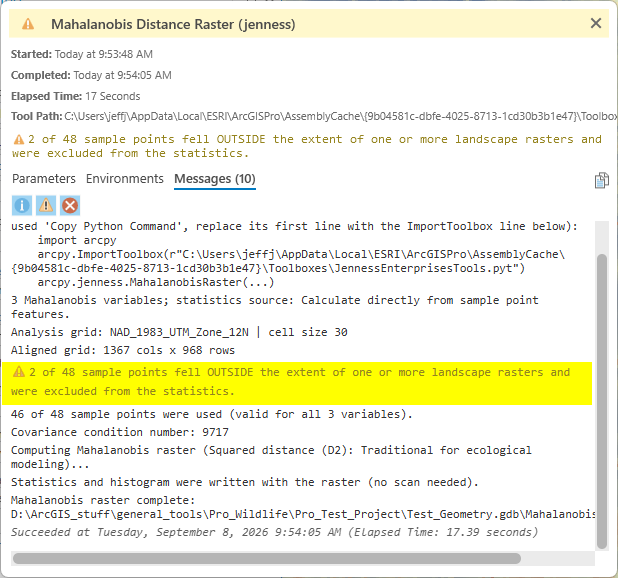Close the Mahalanobis Distance Raster message window
The width and height of the screenshot is (618, 578).
click(x=596, y=23)
